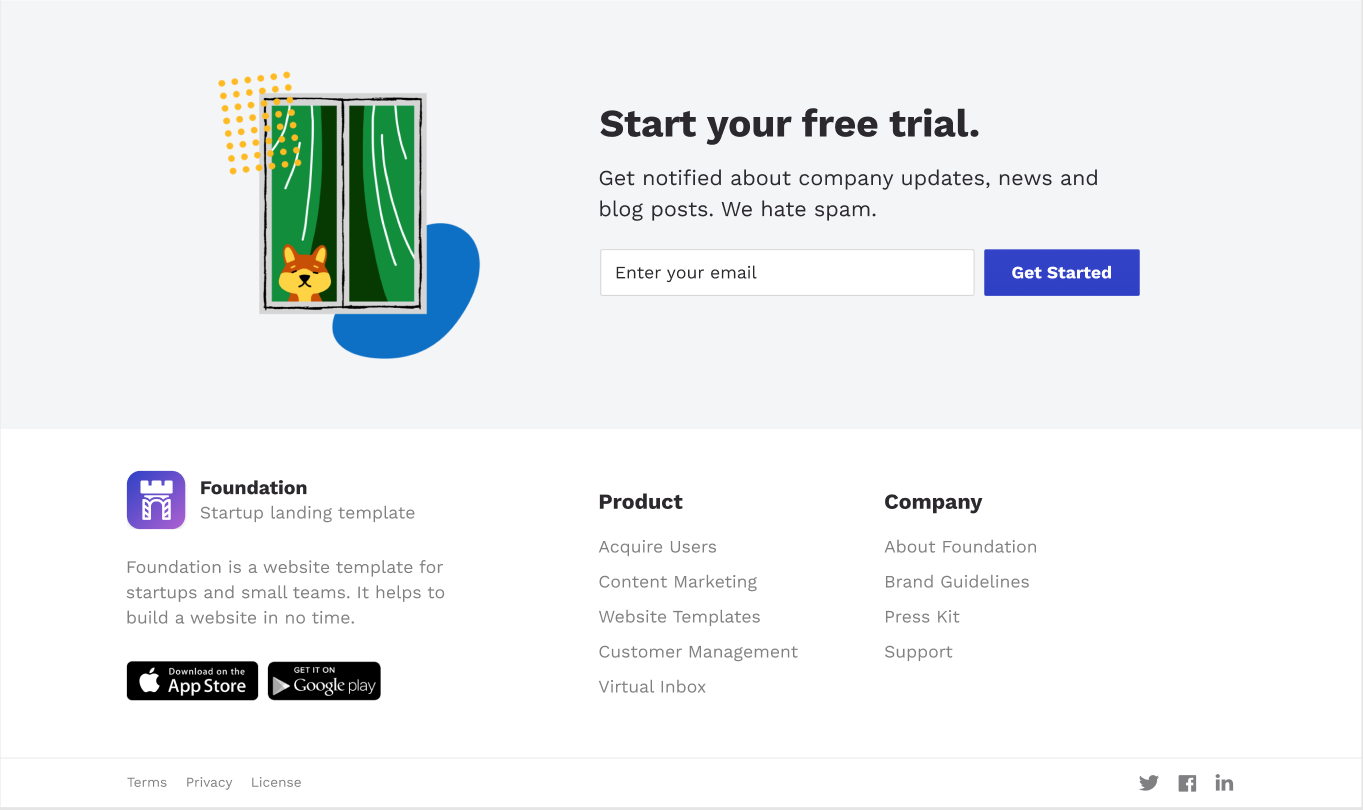The width and height of the screenshot is (1363, 810).
Task: View the Brand Guidelines link
Action: tap(956, 582)
